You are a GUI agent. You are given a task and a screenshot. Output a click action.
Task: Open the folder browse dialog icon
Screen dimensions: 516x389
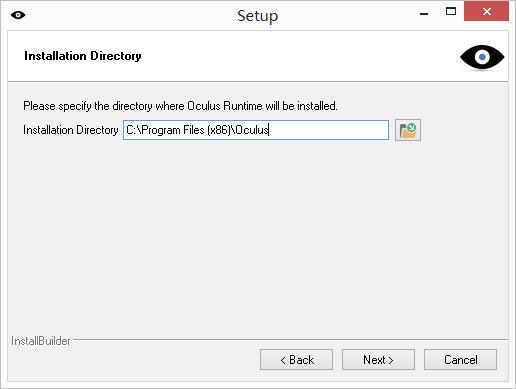tap(408, 130)
